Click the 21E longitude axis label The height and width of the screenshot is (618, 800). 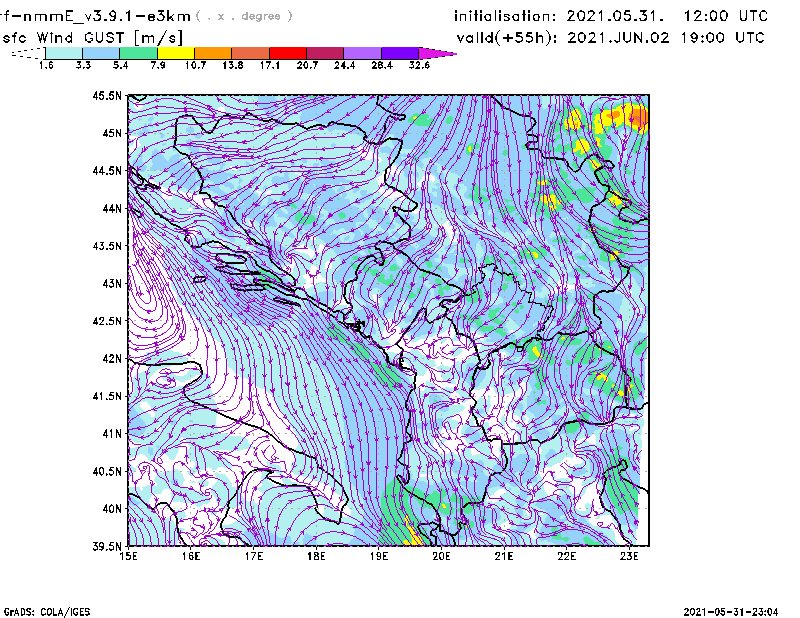(x=504, y=556)
